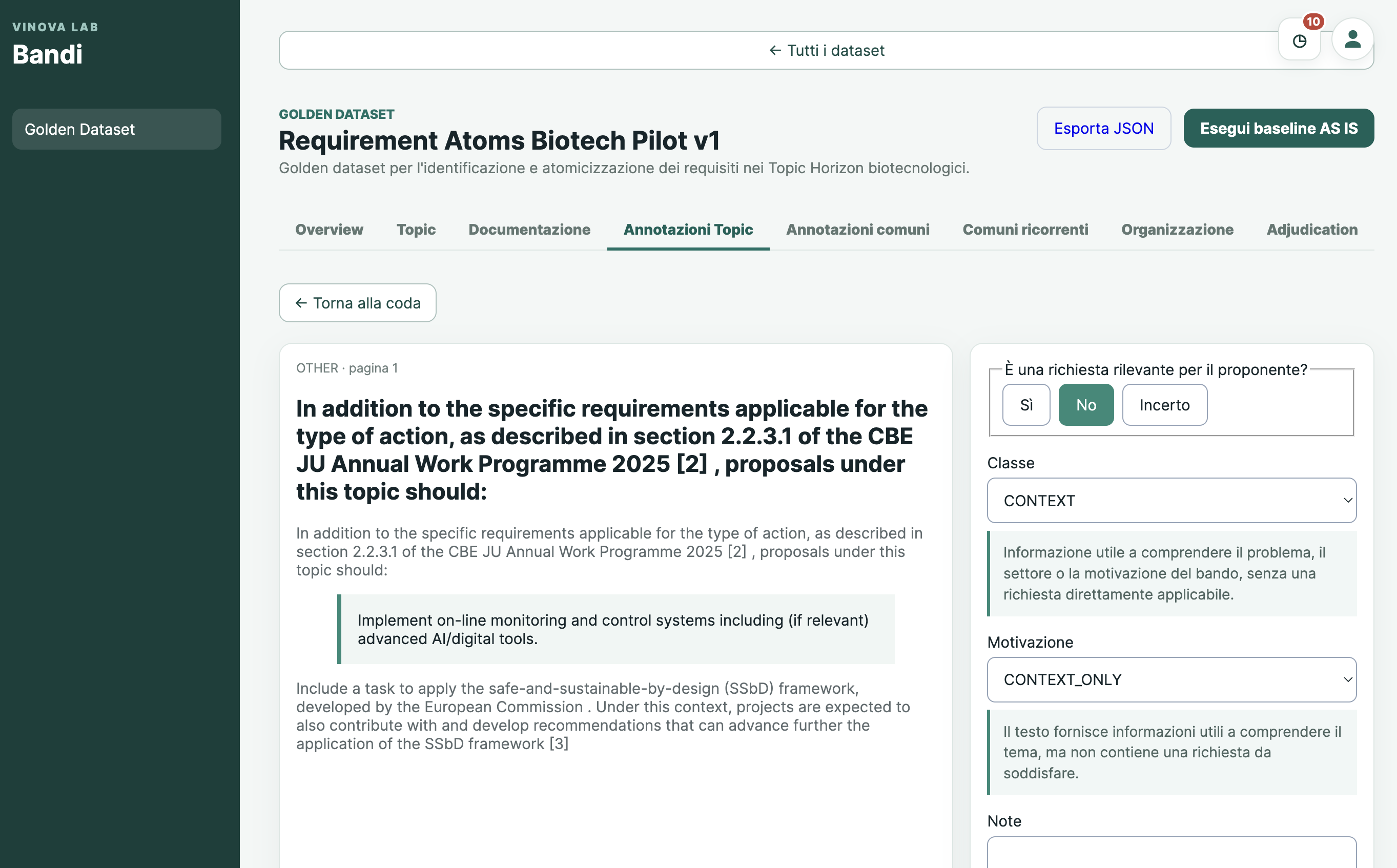Go back with Torna alla coda
Image resolution: width=1397 pixels, height=868 pixels.
[357, 302]
